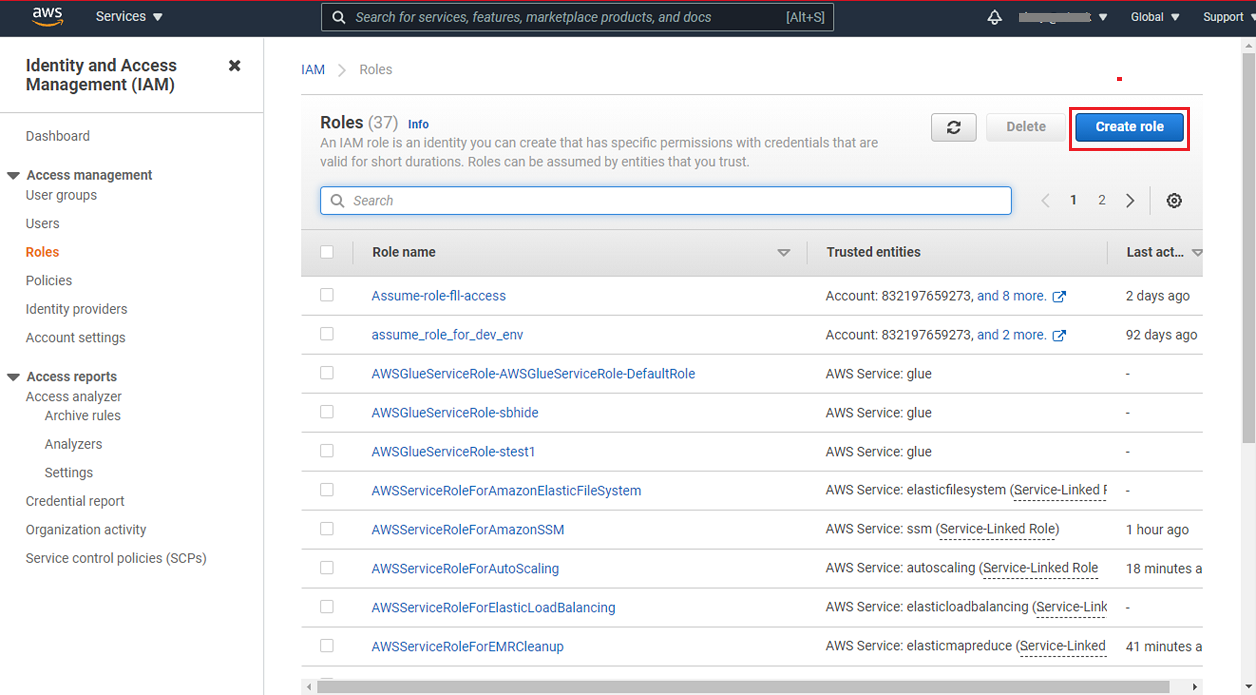Go to next page of roles
Viewport: 1256px width, 695px height.
tap(1130, 201)
